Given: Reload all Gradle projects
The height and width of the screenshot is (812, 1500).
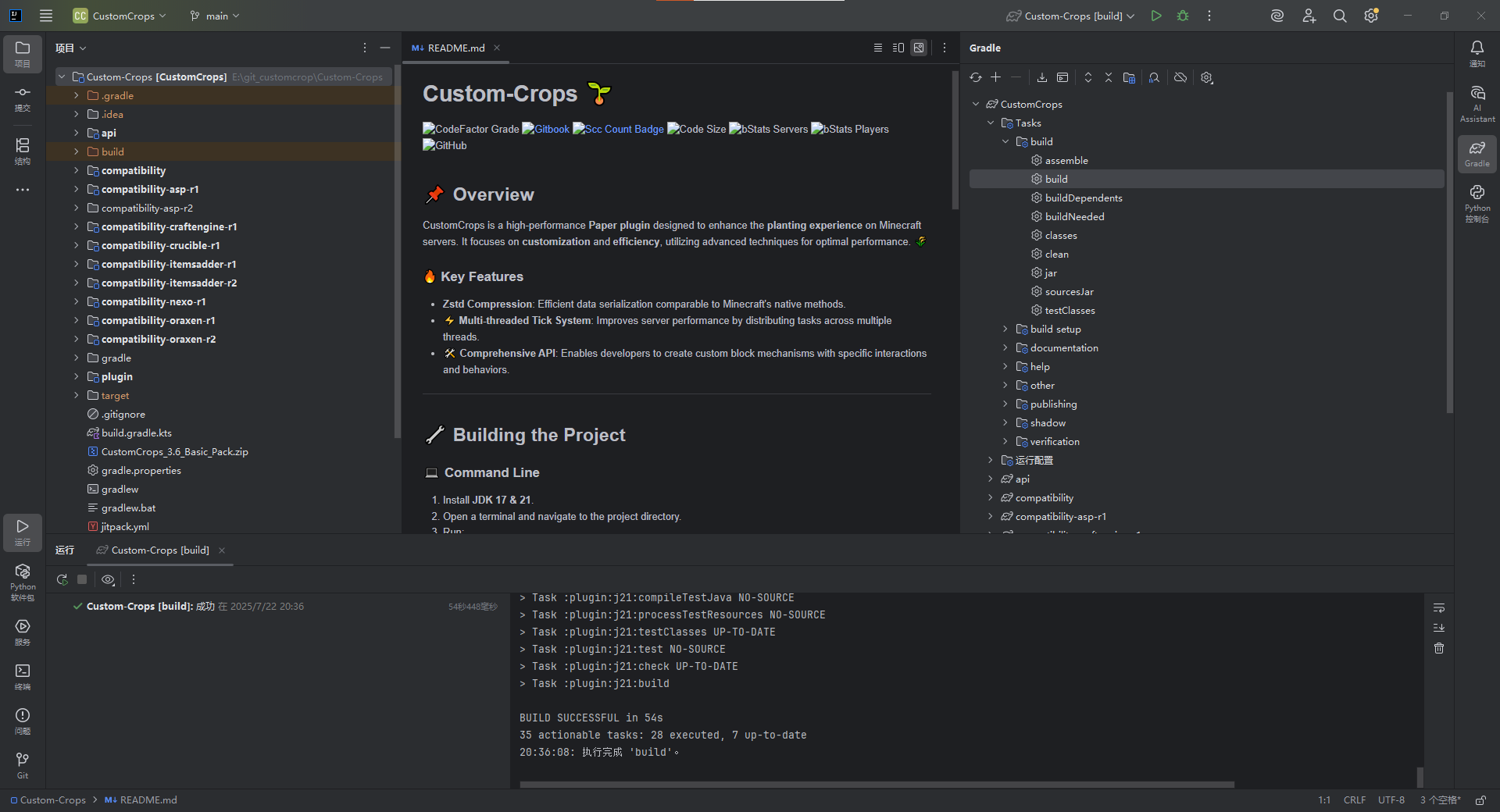Looking at the screenshot, I should (976, 77).
